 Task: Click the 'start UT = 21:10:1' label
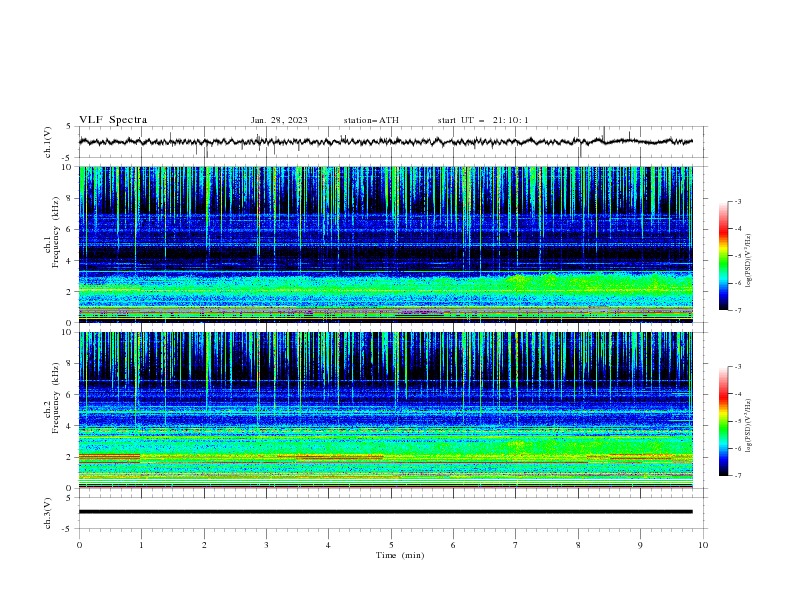483,120
